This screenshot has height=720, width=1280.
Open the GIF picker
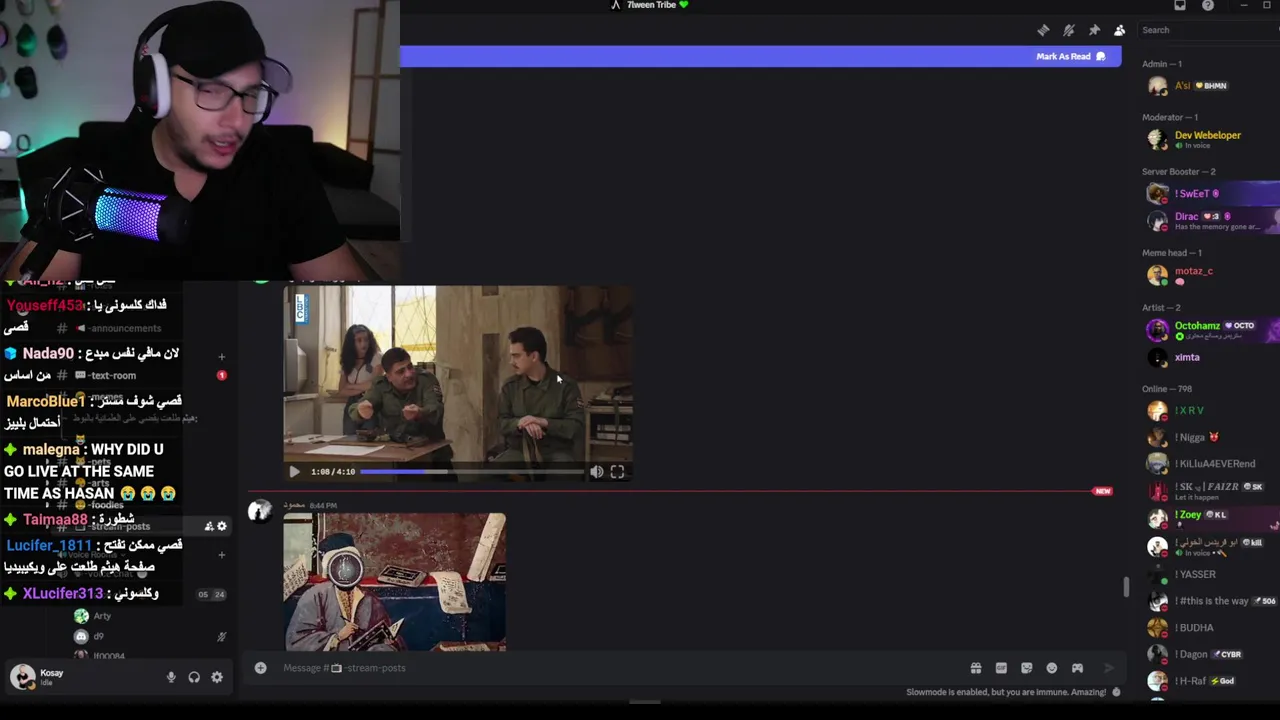point(1001,668)
